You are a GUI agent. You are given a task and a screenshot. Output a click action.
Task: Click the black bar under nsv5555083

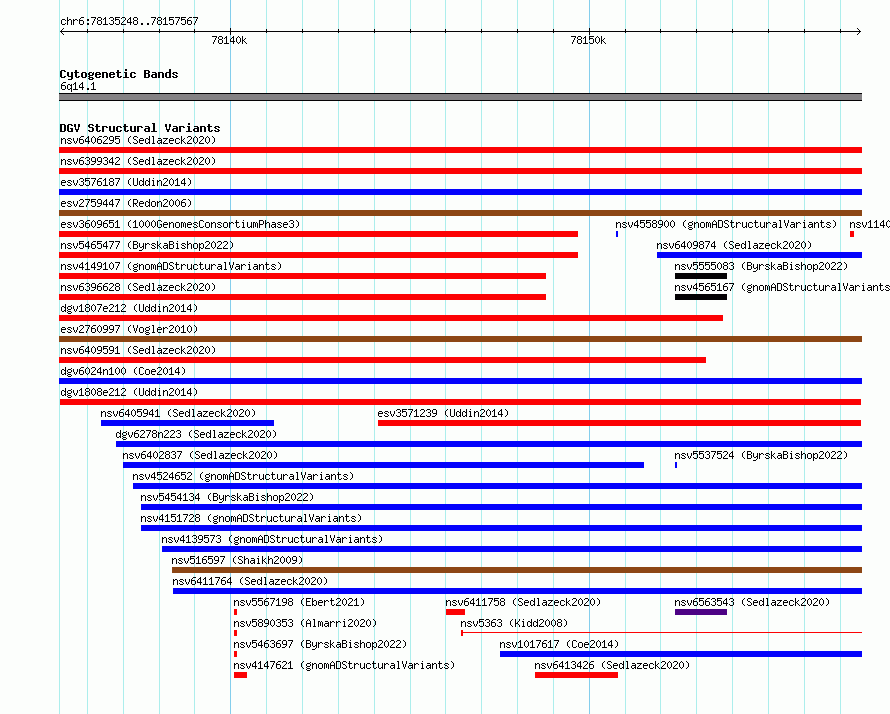701,276
